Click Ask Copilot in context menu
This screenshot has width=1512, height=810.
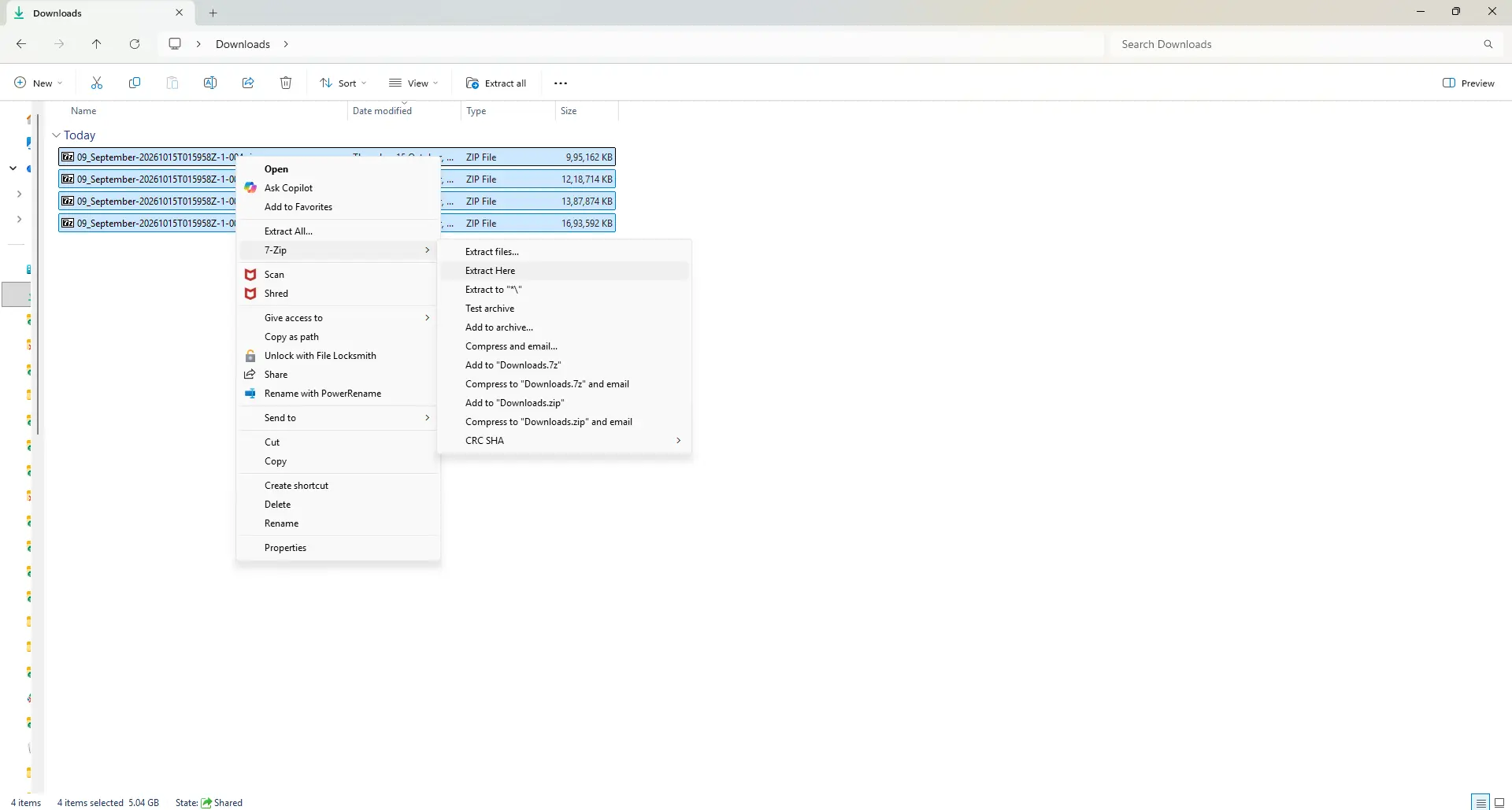point(339,188)
